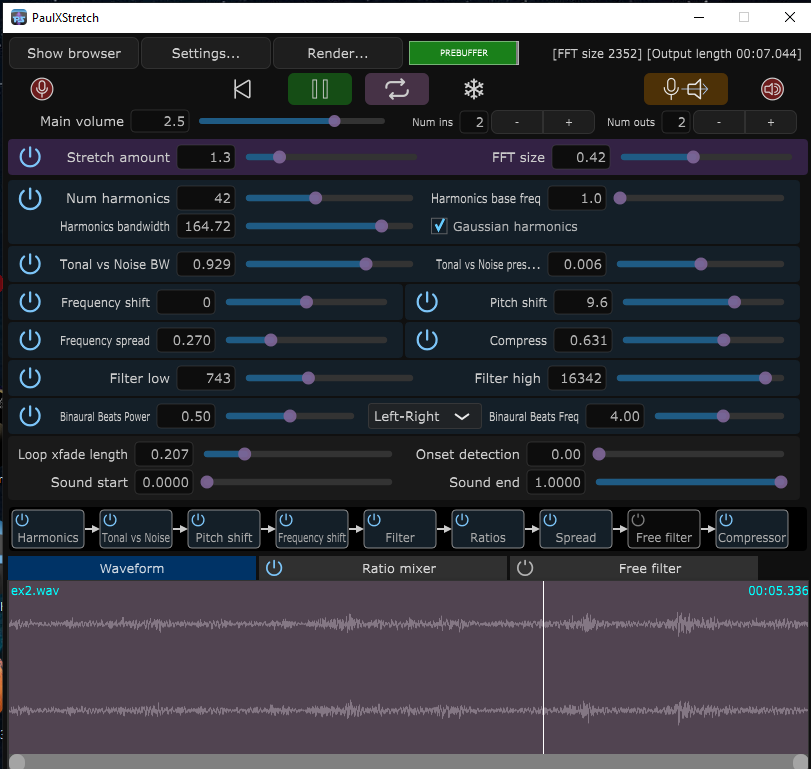The height and width of the screenshot is (769, 811).
Task: Click the FFT size slider handle
Action: click(x=693, y=157)
